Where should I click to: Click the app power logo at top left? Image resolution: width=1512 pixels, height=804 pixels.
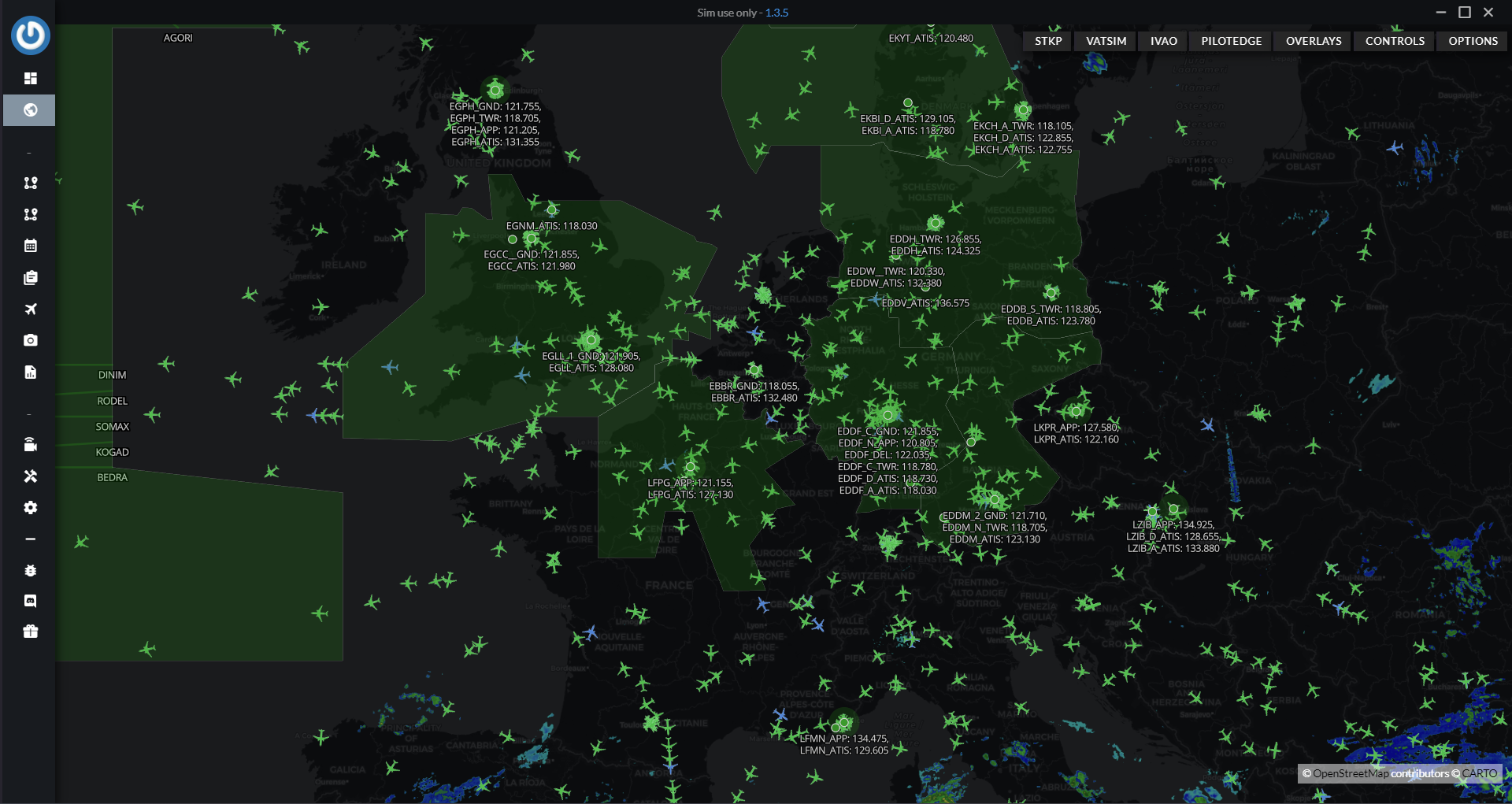pos(30,35)
